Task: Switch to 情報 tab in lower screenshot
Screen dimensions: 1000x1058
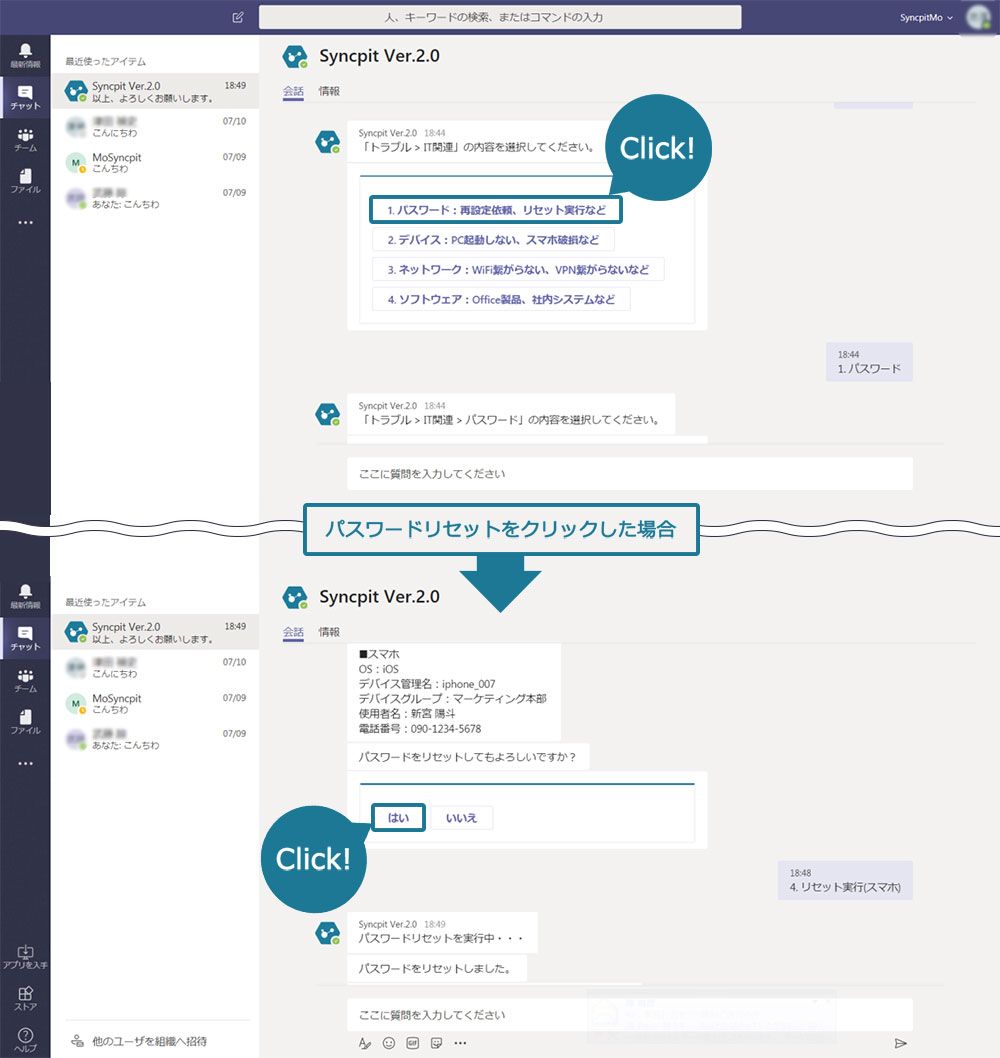Action: tap(329, 632)
